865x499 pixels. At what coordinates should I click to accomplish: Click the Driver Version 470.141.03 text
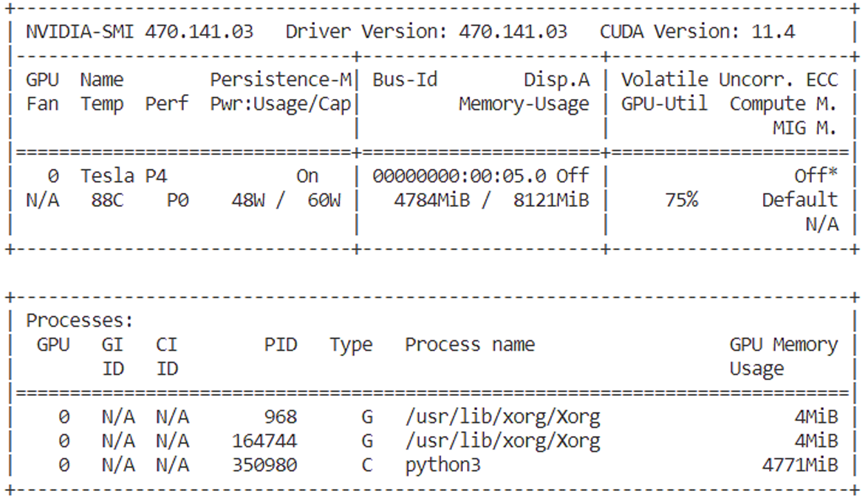coord(426,31)
